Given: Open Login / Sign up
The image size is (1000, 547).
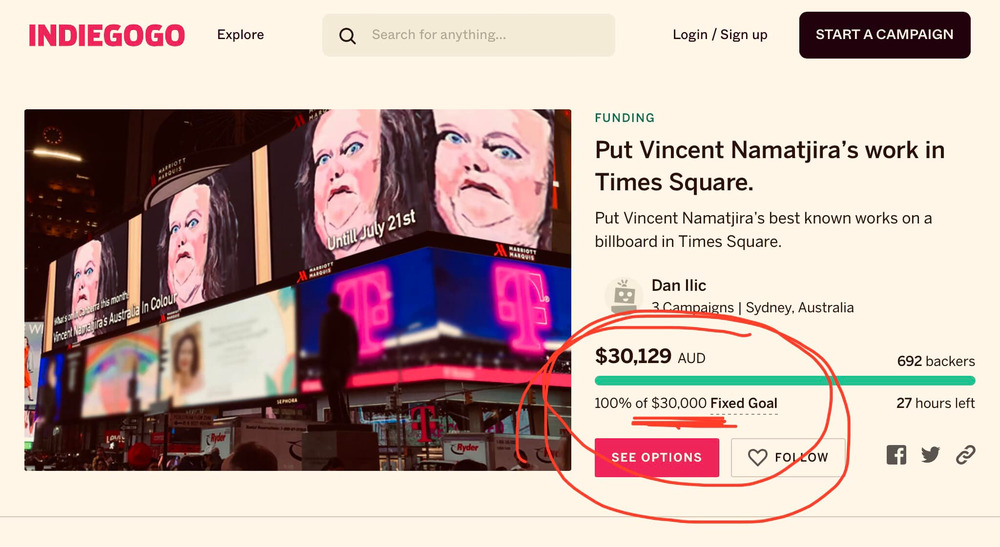Looking at the screenshot, I should click(x=720, y=35).
